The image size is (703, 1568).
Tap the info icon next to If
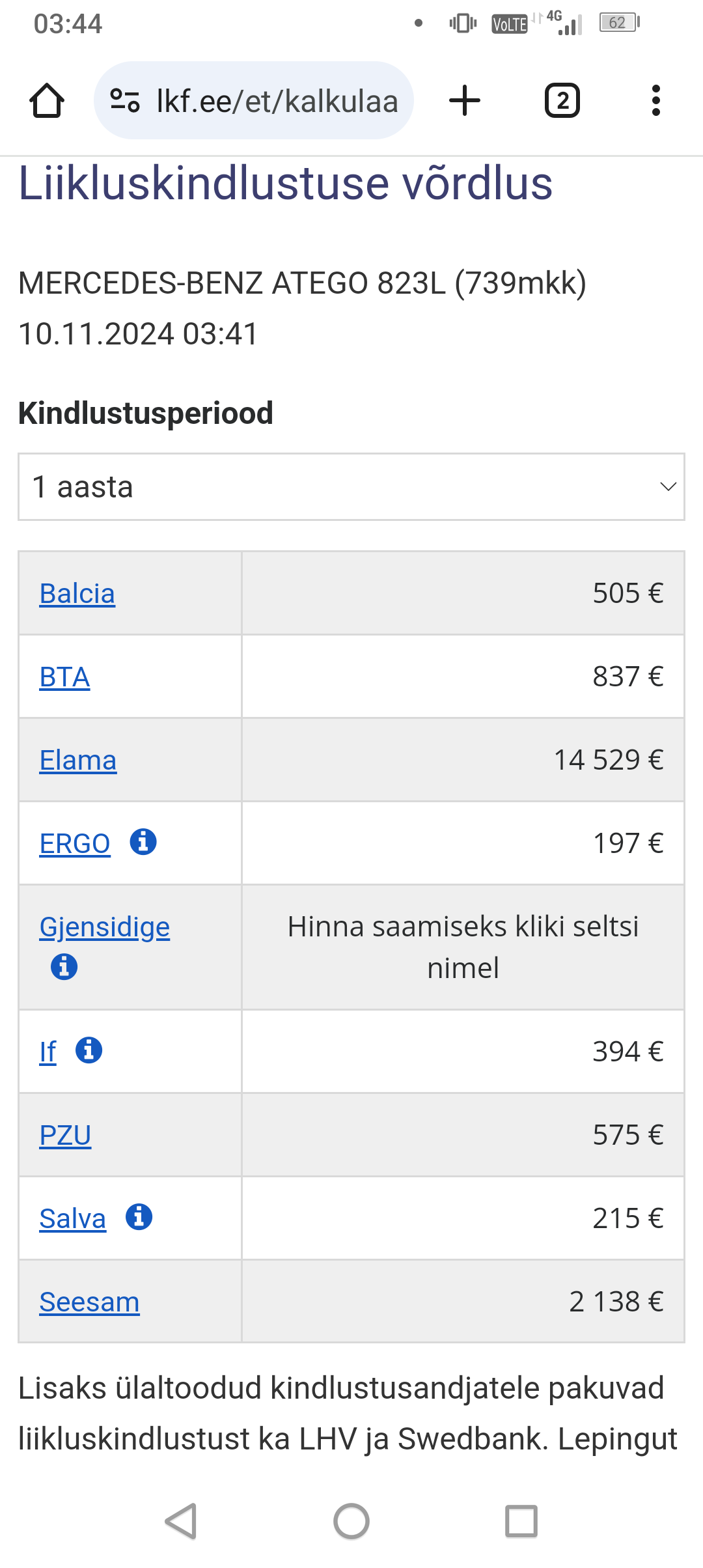pyautogui.click(x=89, y=1050)
